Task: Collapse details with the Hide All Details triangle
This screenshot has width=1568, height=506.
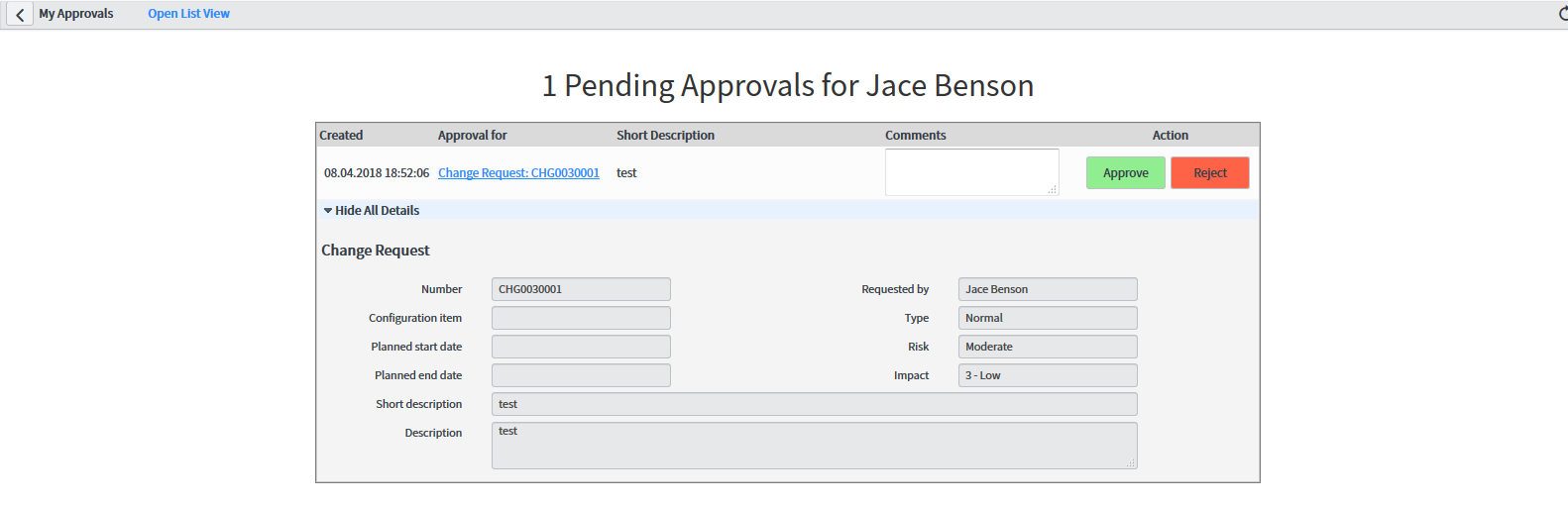Action: [x=328, y=211]
